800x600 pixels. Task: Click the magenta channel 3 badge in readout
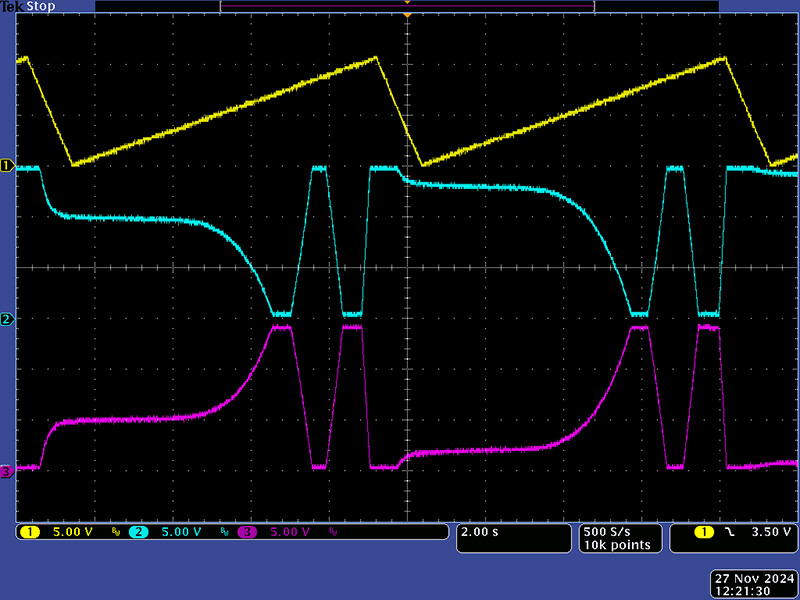[247, 532]
